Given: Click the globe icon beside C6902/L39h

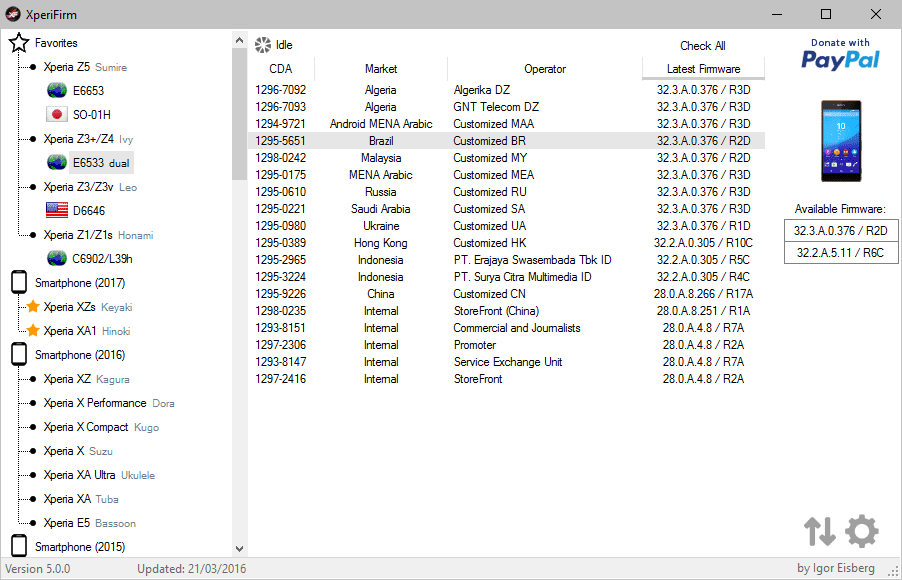Looking at the screenshot, I should 57,258.
